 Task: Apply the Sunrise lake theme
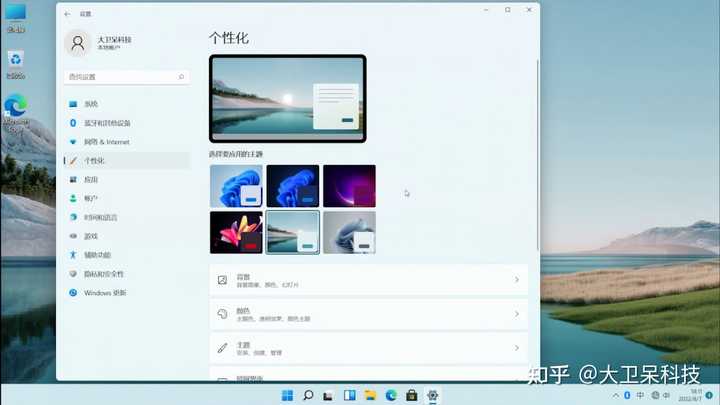(292, 232)
